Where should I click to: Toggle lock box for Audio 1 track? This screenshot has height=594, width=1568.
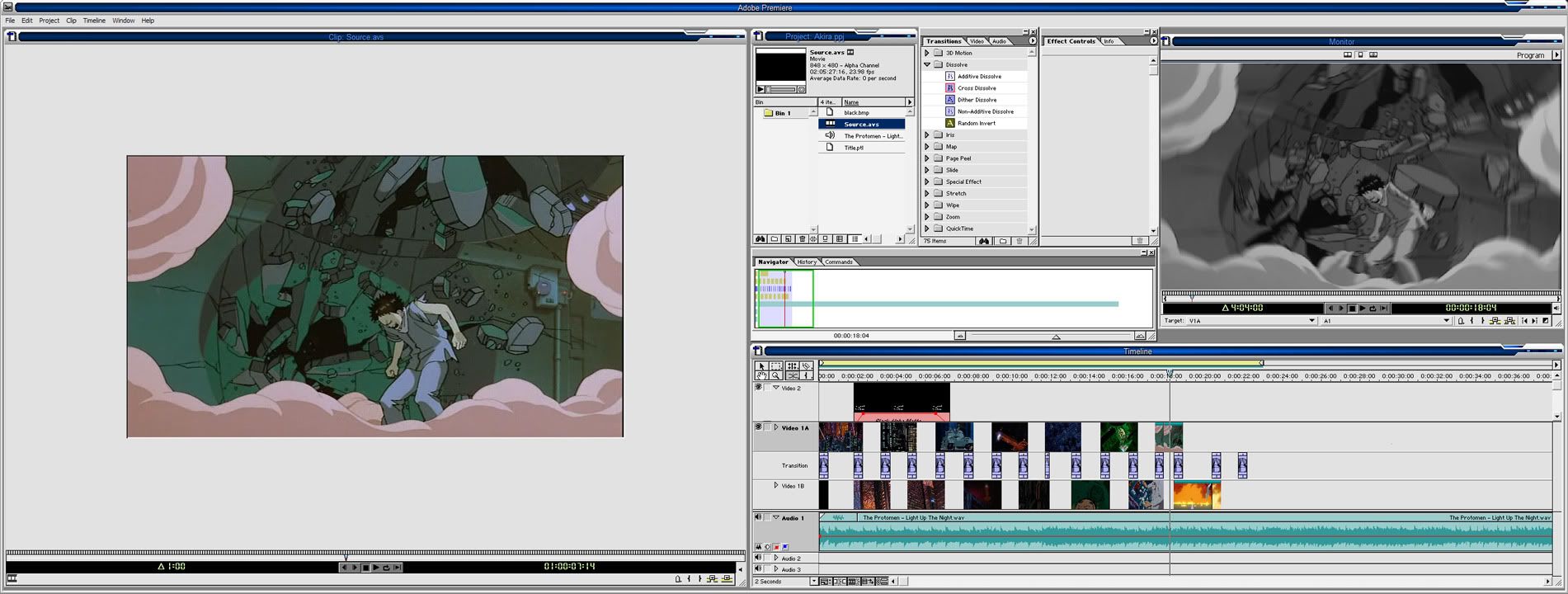(x=767, y=517)
